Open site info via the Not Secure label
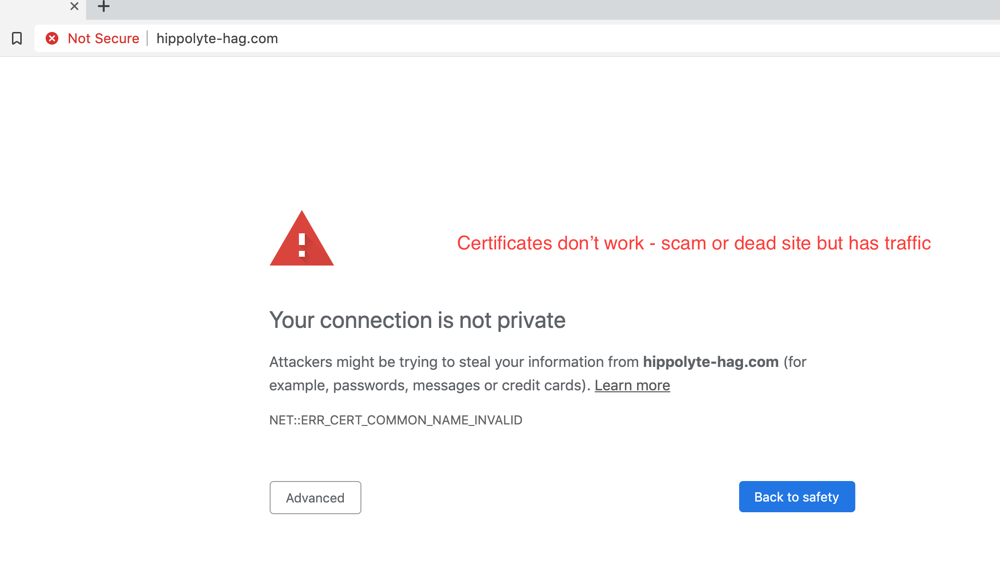 103,39
